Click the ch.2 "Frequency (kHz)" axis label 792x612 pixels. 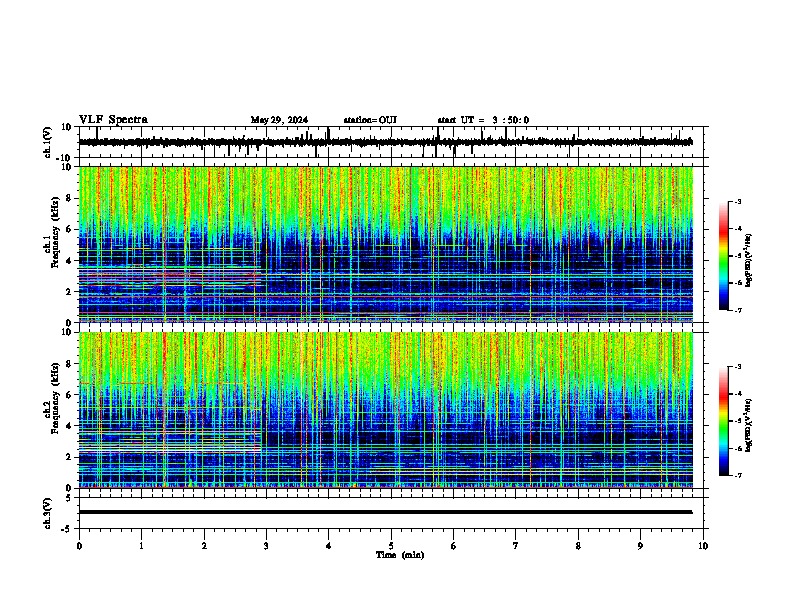[55, 398]
